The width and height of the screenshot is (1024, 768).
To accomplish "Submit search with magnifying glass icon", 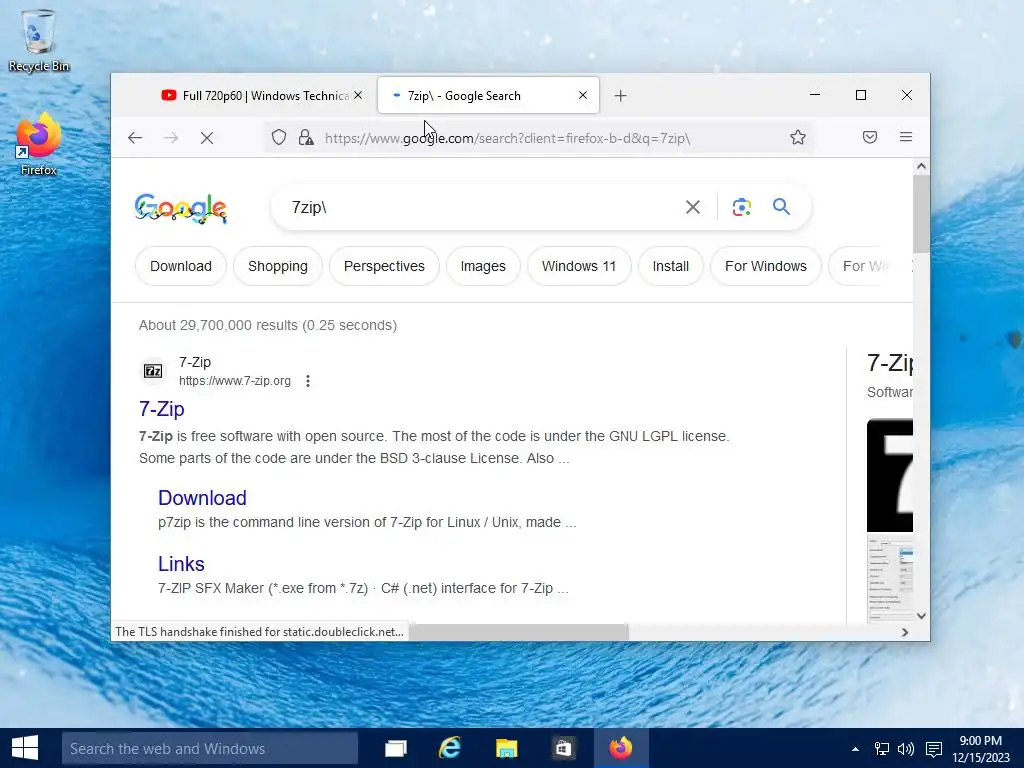I will [x=781, y=207].
